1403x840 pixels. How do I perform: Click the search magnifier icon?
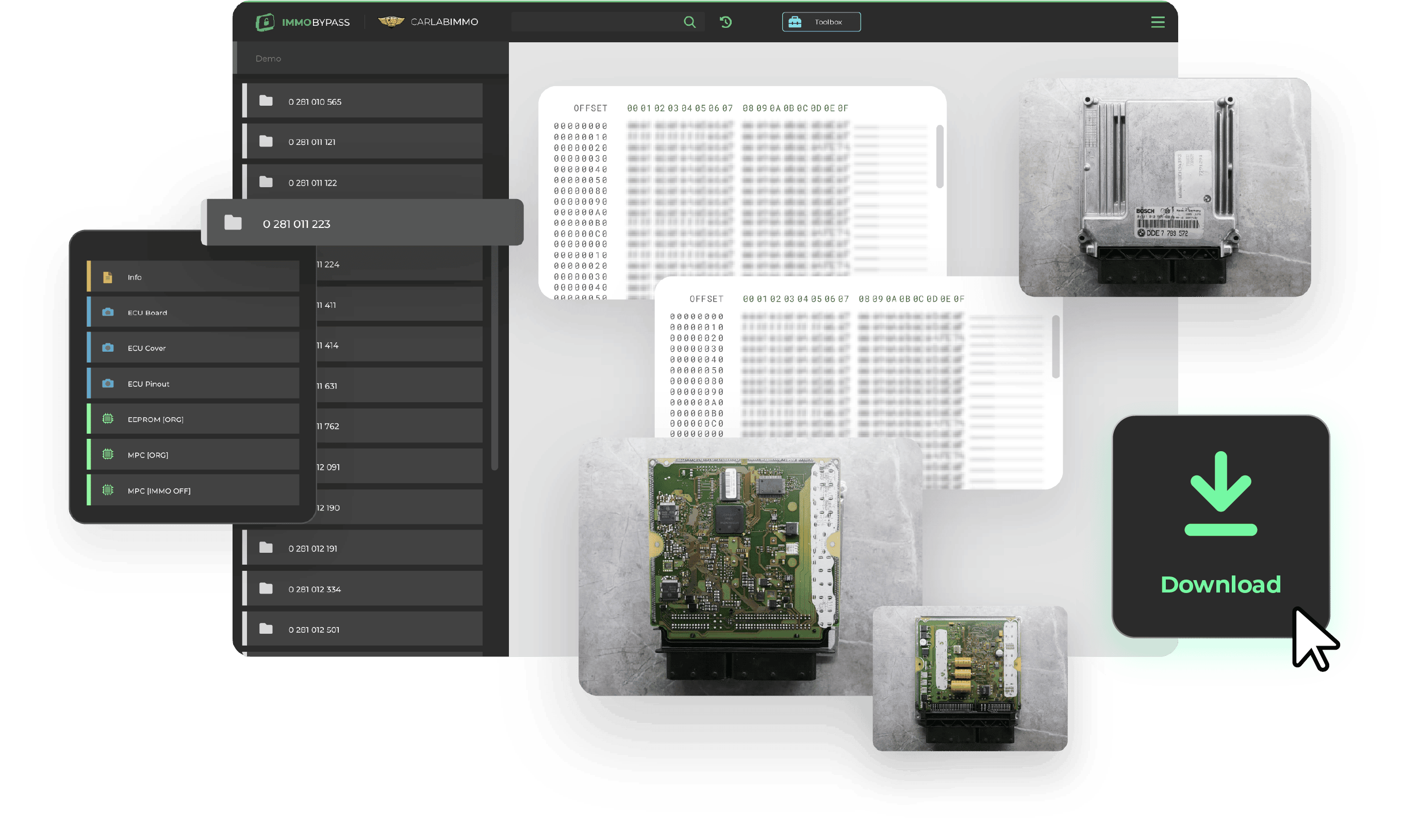point(689,22)
